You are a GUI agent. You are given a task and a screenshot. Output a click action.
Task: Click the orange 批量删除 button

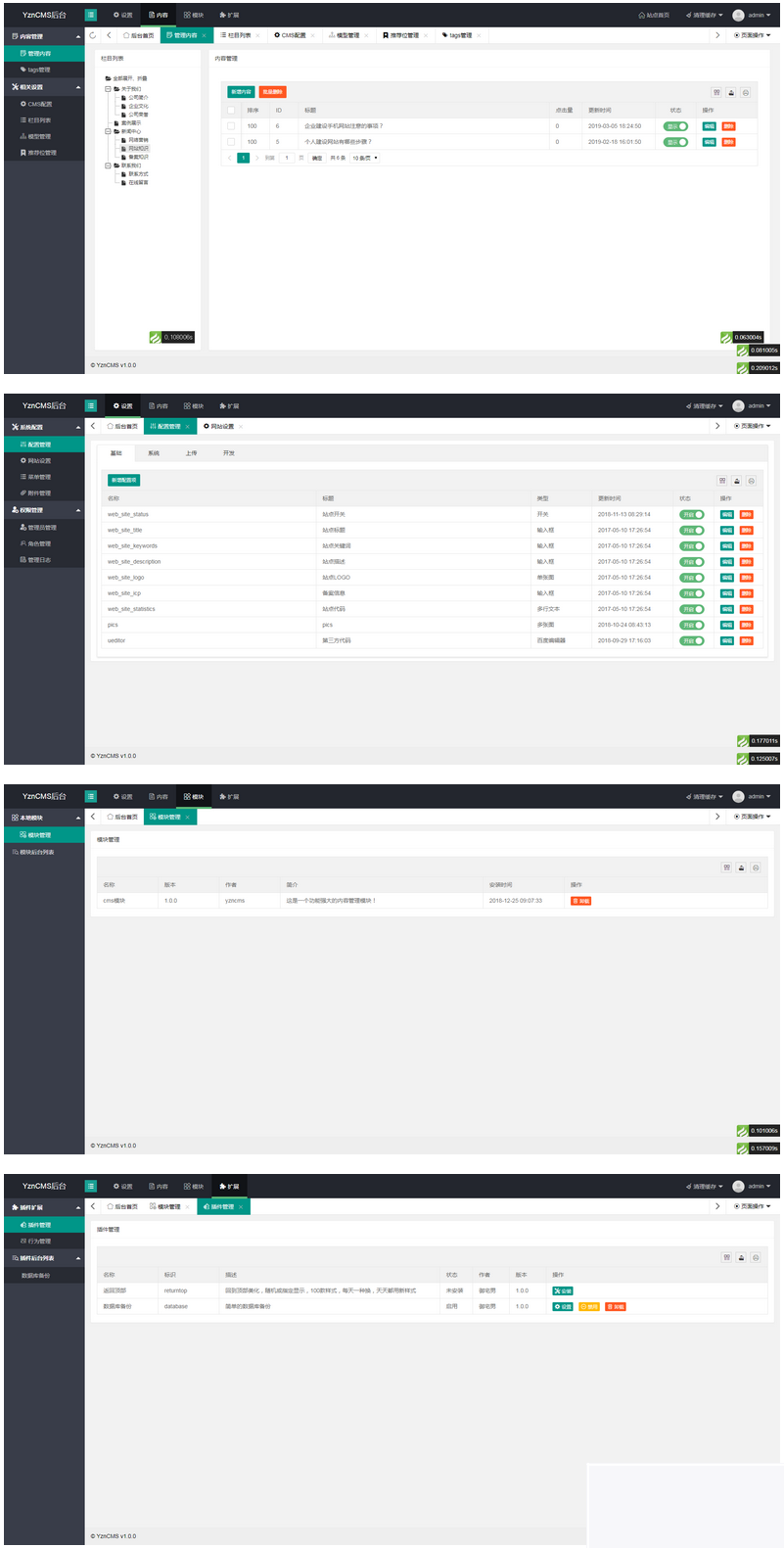click(272, 92)
